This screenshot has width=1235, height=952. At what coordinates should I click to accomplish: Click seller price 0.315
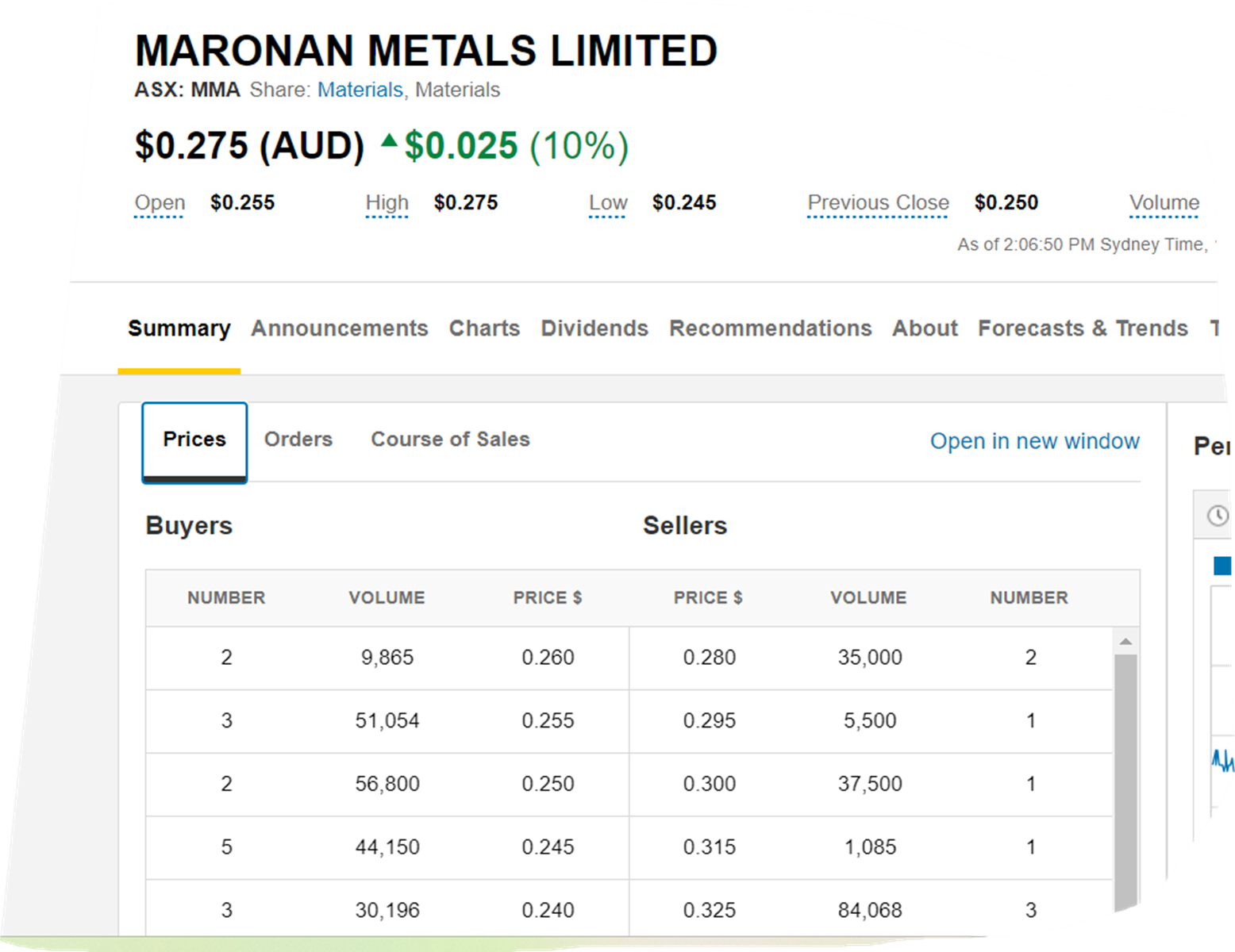click(x=710, y=847)
